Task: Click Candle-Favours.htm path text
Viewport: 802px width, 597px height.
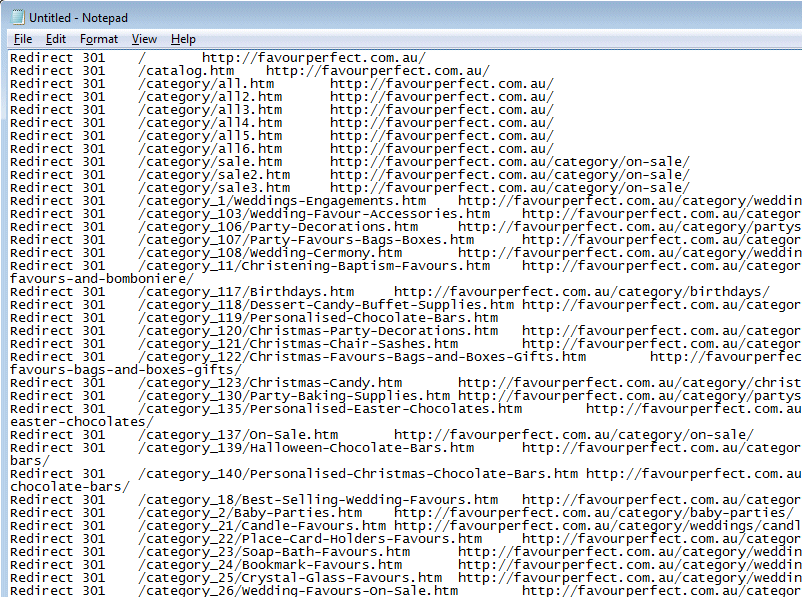Action: (314, 526)
